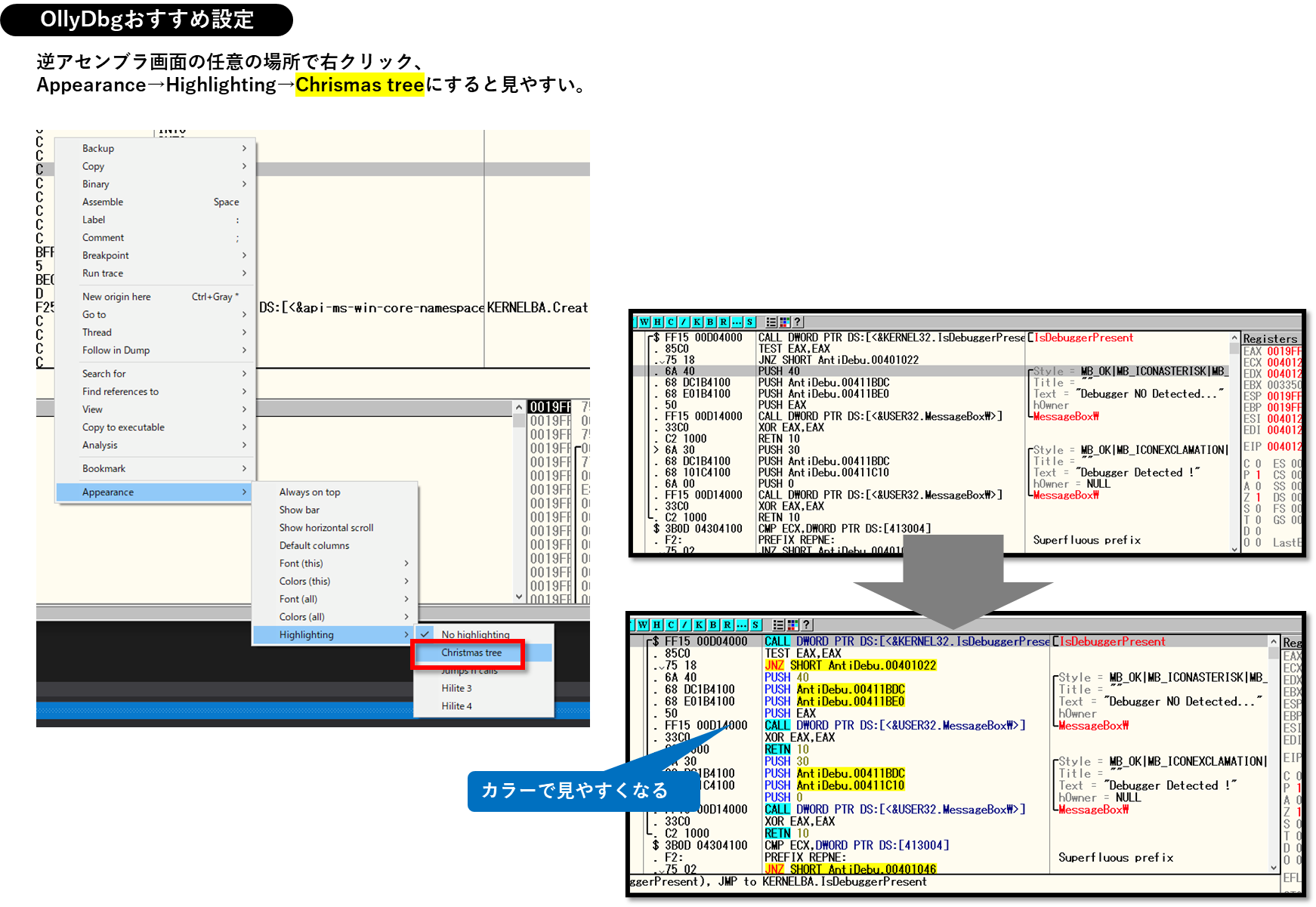Expand the Font (this) submenu
The width and height of the screenshot is (1316, 907).
coord(335,563)
